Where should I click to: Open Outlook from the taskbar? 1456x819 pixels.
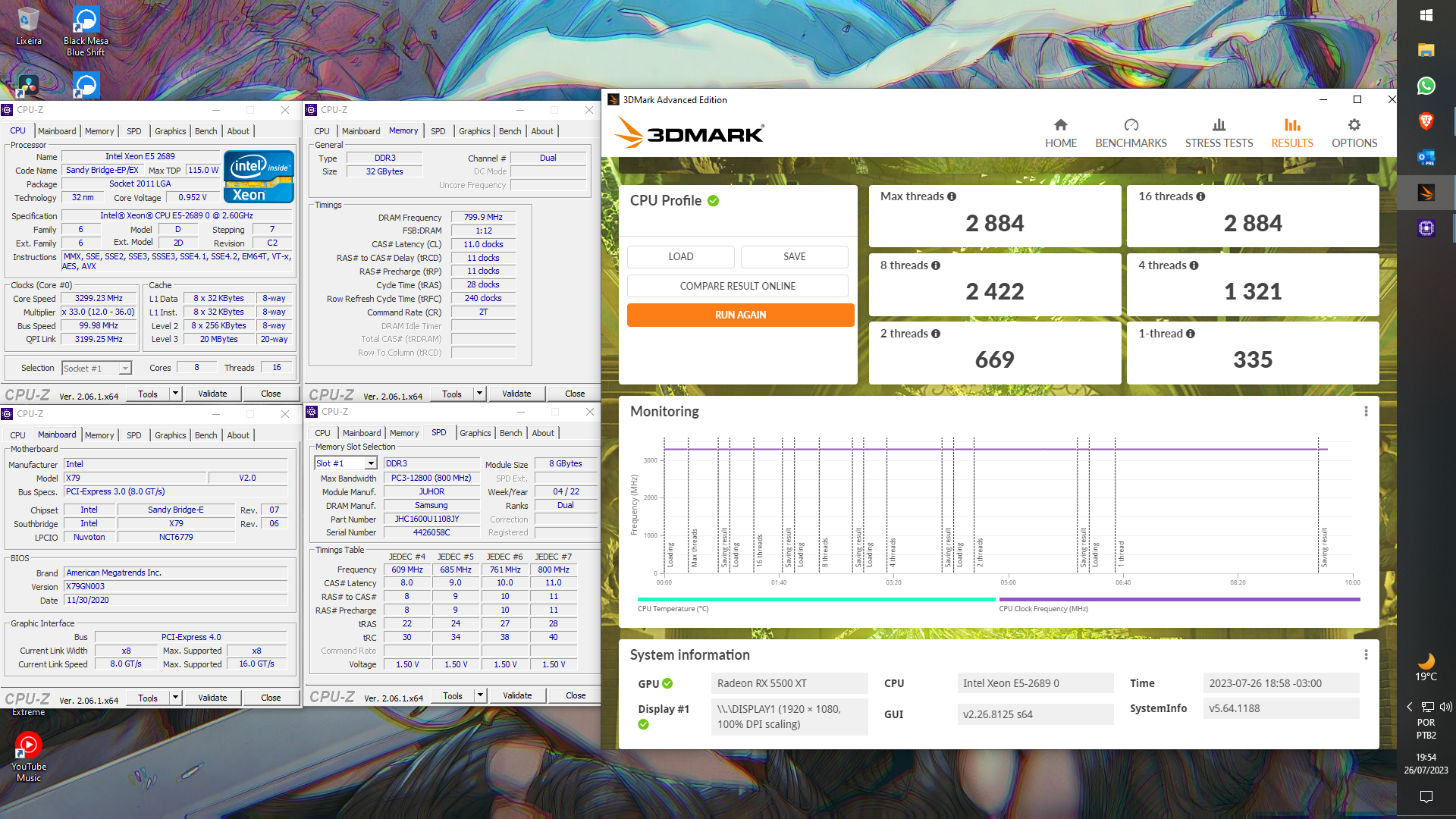coord(1426,157)
